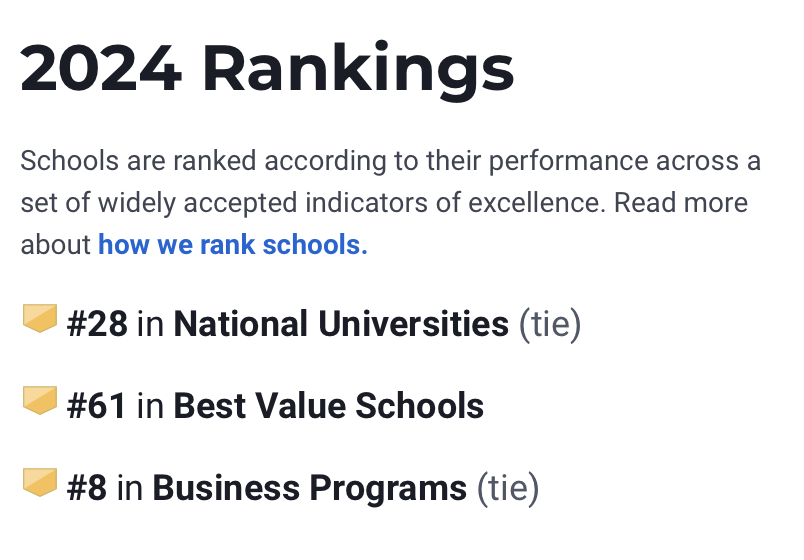Screen dimensions: 804x560
Task: Click the 'Read more' text in description
Action: tap(681, 203)
